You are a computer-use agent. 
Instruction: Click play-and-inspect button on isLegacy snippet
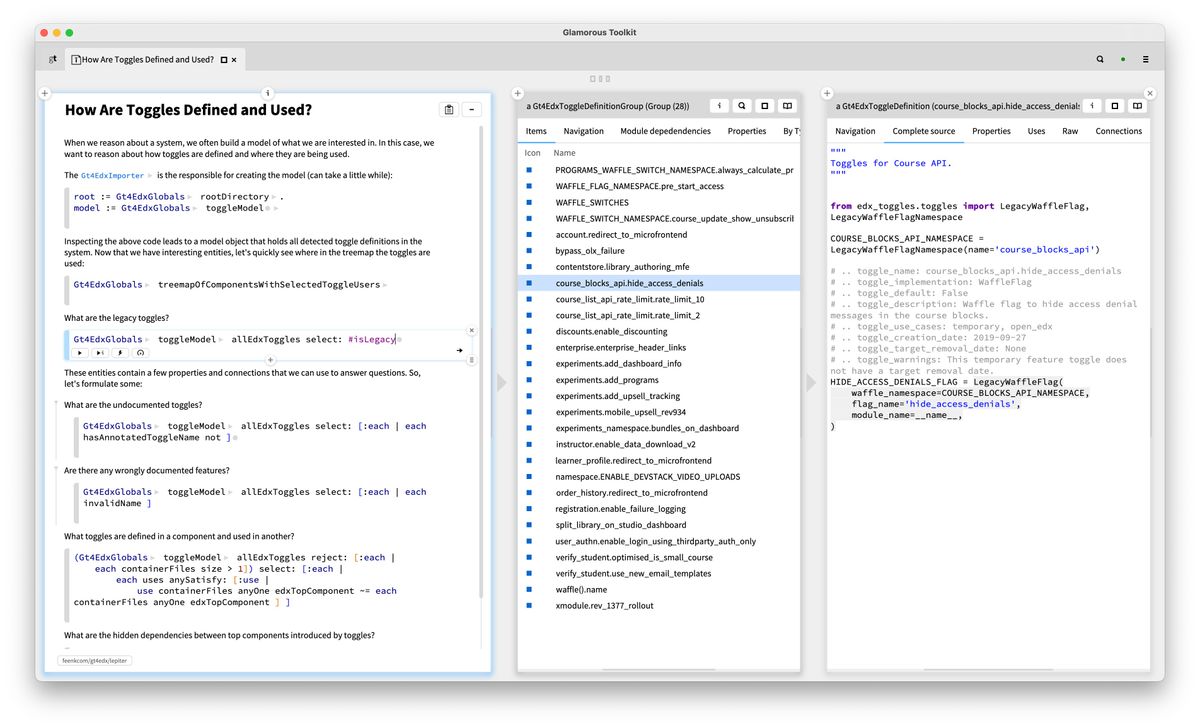coord(100,352)
